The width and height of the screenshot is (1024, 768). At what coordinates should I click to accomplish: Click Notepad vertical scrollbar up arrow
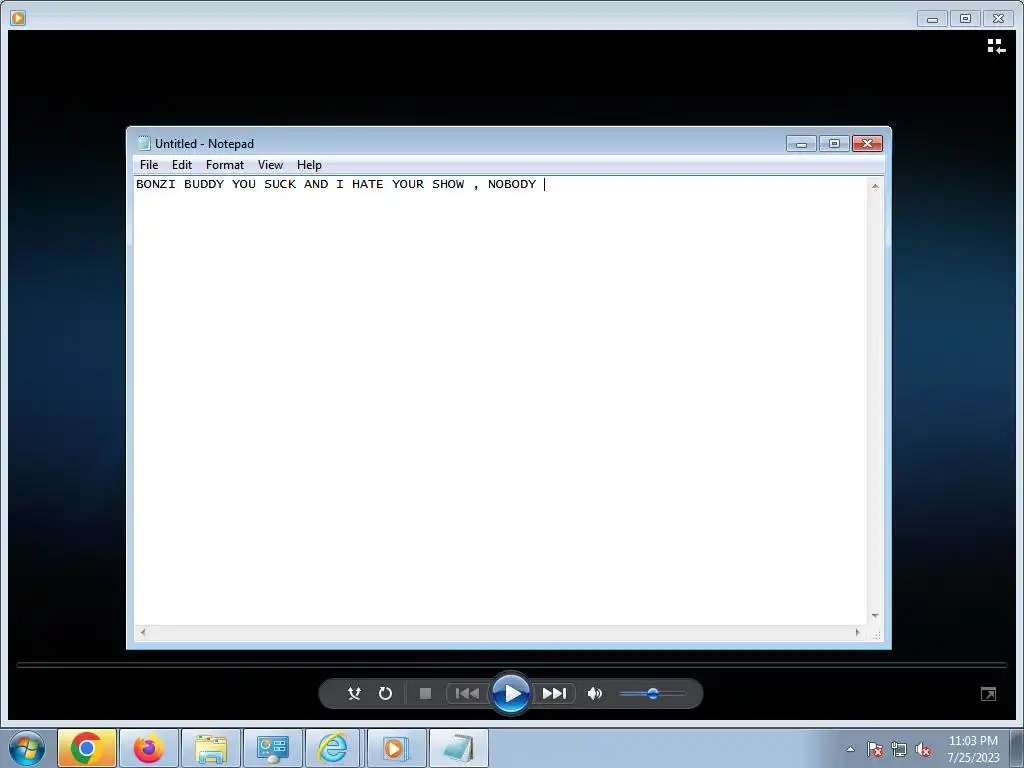[875, 186]
